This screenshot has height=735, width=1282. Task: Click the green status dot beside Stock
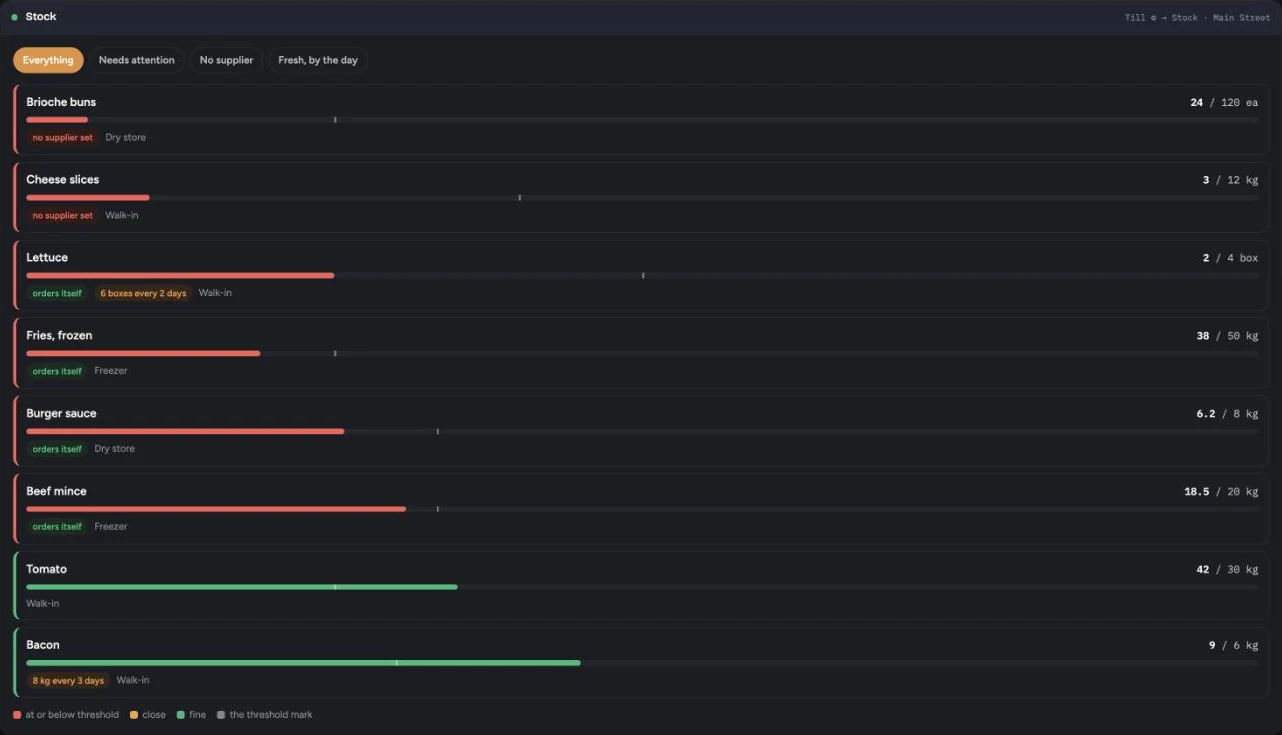tap(14, 17)
